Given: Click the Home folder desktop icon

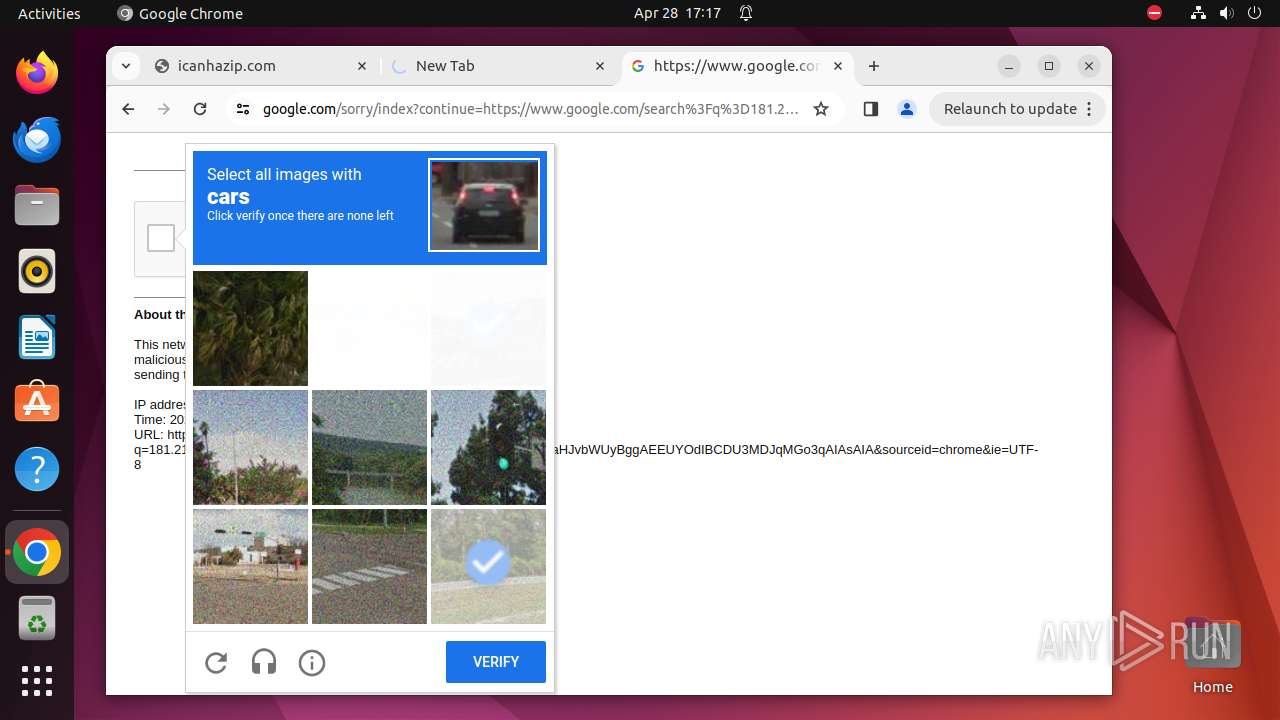Looking at the screenshot, I should tap(1212, 655).
